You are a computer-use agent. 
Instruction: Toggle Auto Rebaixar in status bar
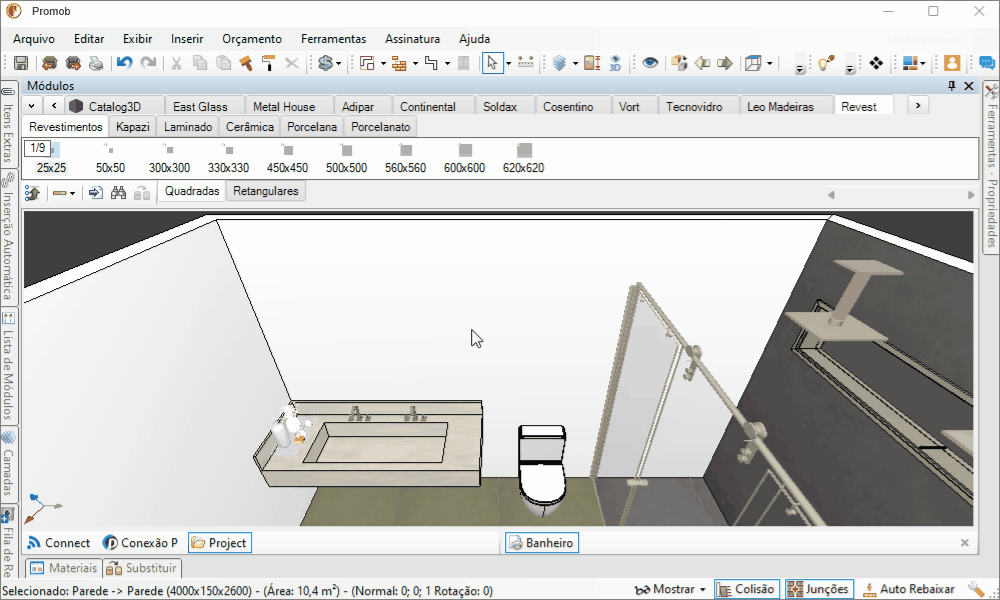click(909, 589)
